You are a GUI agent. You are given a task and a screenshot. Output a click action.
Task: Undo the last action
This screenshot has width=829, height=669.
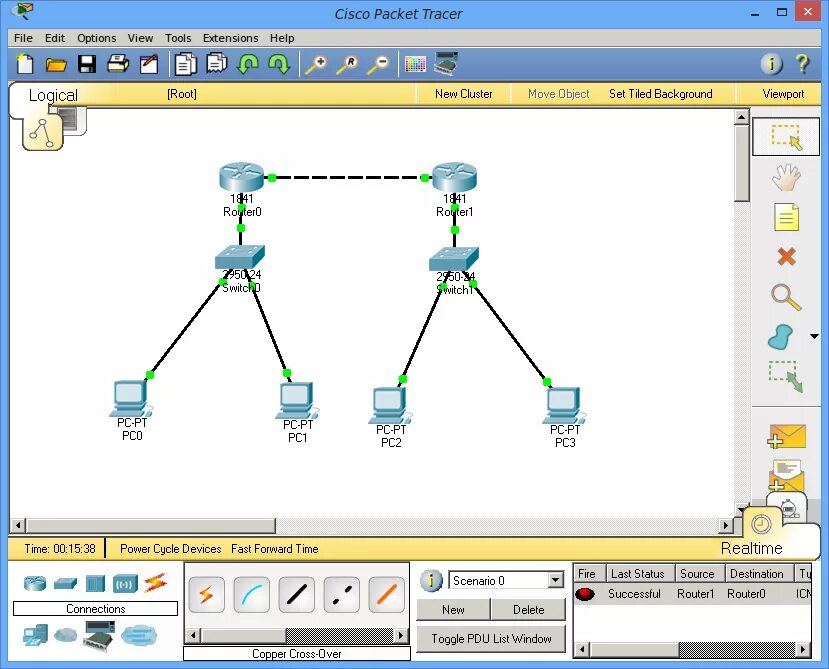coord(247,64)
